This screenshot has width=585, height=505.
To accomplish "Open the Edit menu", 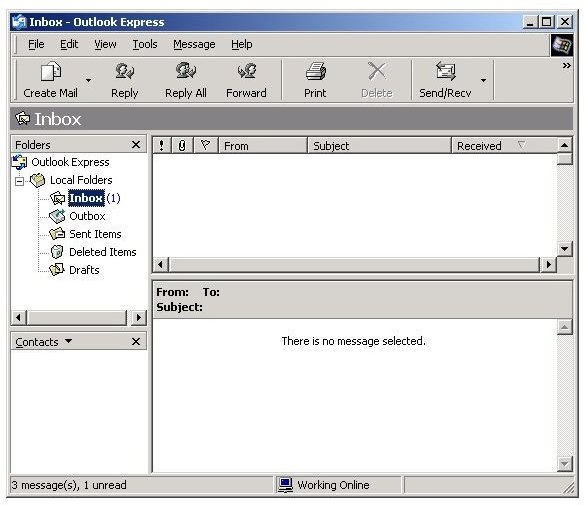I will pos(69,44).
